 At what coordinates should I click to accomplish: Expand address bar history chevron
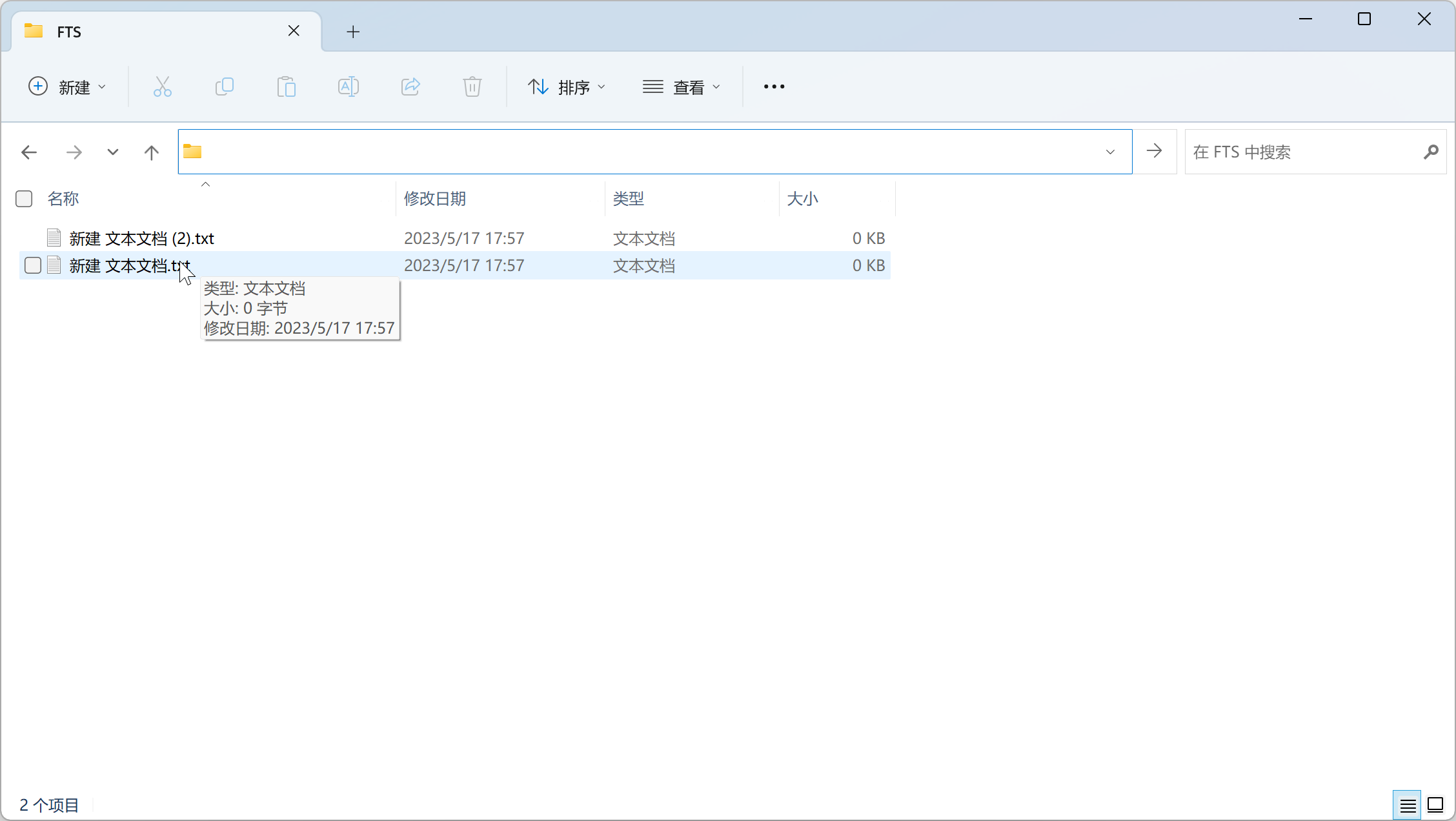1110,152
